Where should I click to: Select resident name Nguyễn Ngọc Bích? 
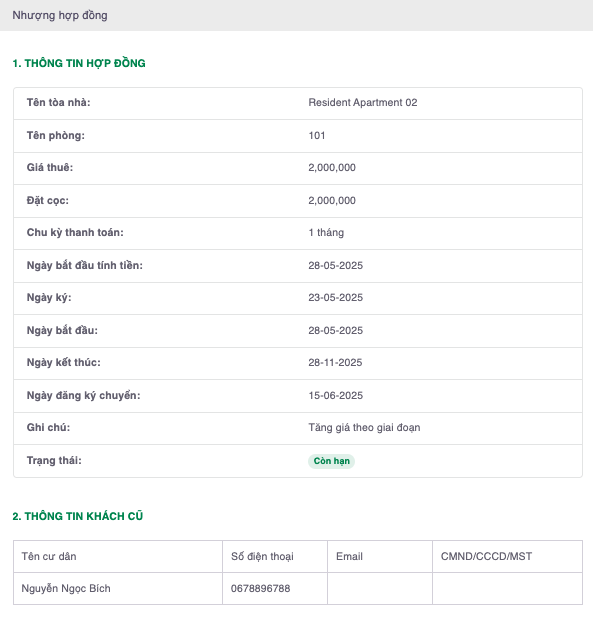point(66,589)
